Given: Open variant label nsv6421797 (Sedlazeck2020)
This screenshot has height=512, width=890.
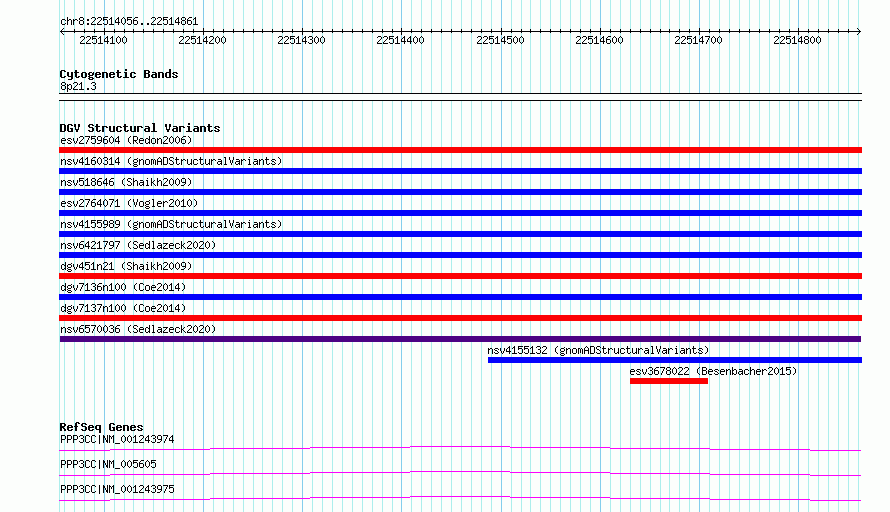Looking at the screenshot, I should (138, 245).
